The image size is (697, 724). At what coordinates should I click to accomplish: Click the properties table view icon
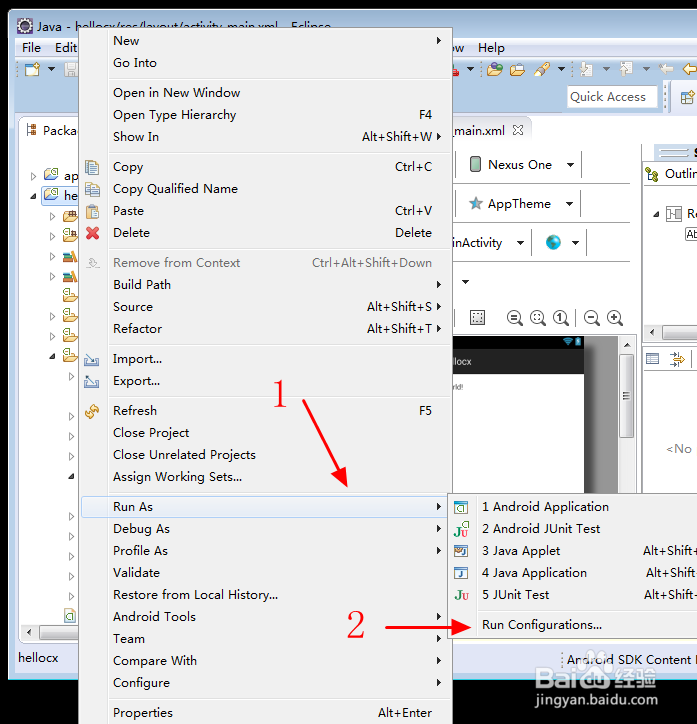(x=652, y=359)
